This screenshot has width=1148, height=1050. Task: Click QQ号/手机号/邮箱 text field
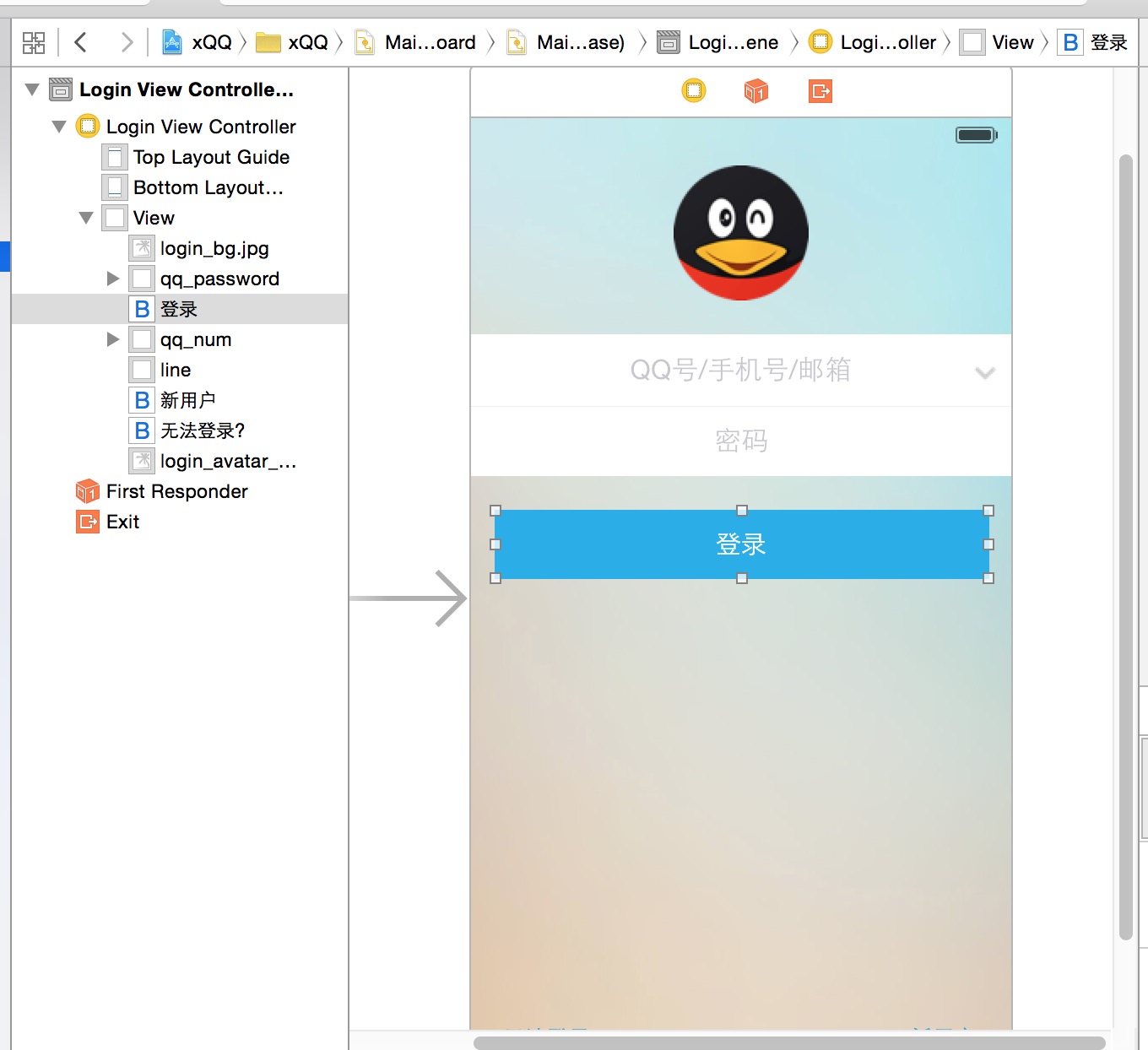(741, 370)
